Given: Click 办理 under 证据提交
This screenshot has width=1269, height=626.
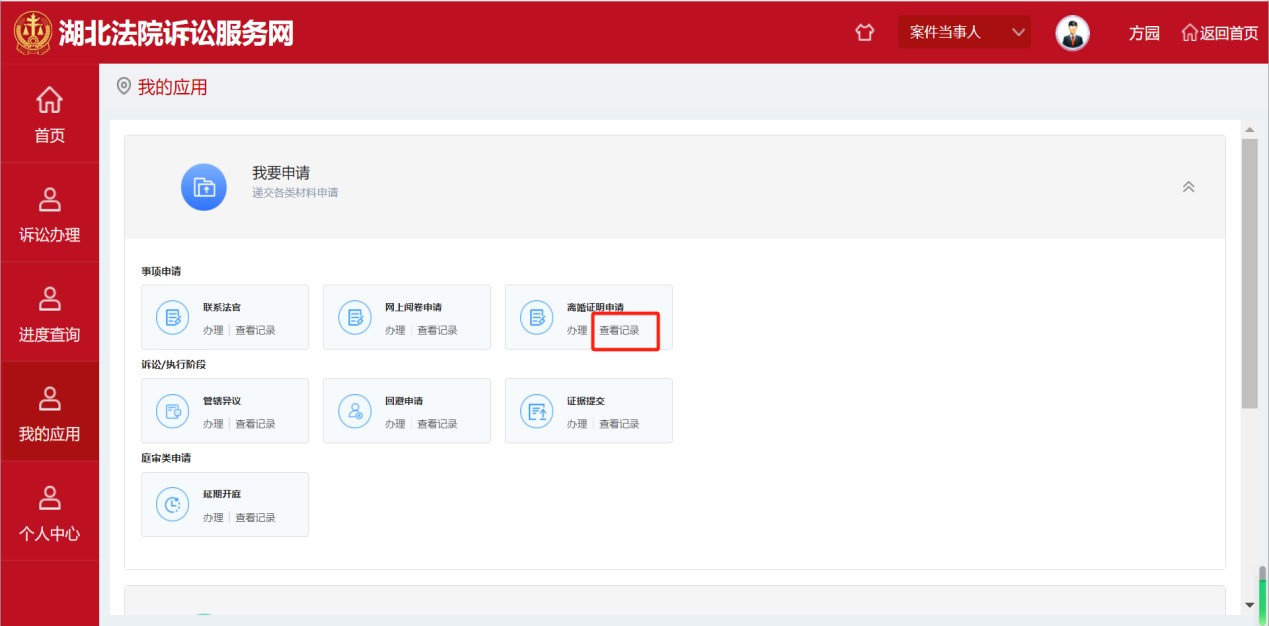Looking at the screenshot, I should (577, 424).
